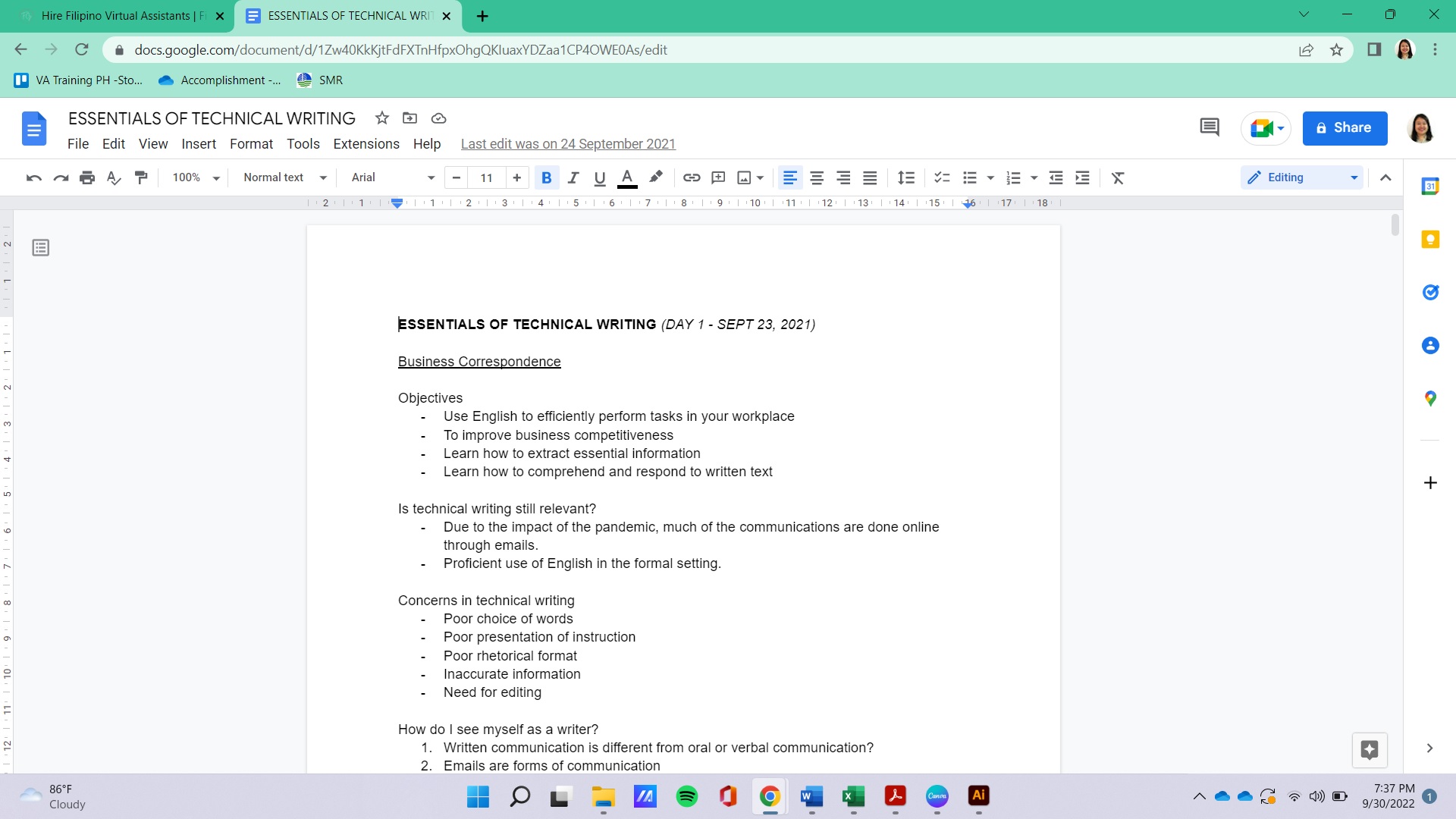Show the document outline icon
The image size is (1456, 819).
point(41,247)
